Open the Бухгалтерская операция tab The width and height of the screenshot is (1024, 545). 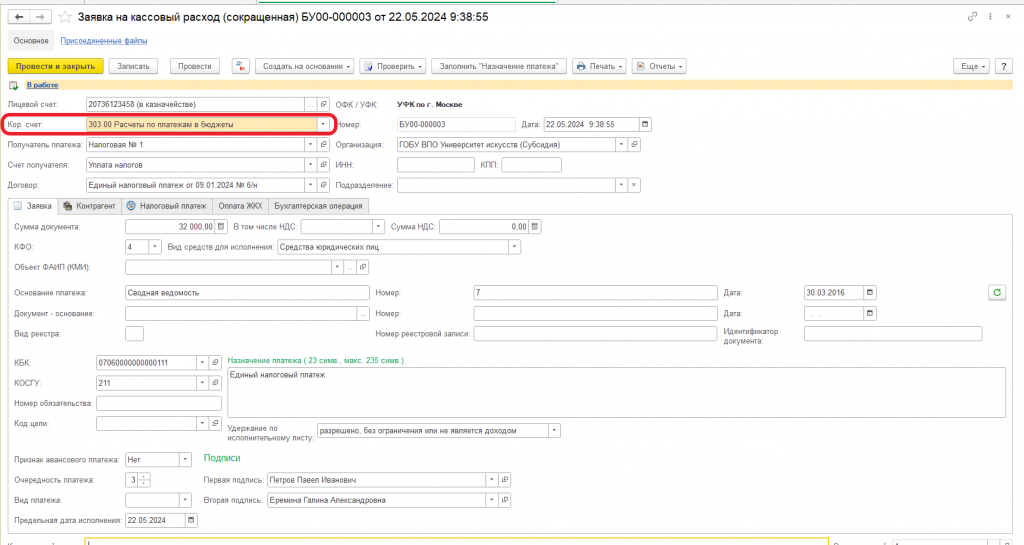318,206
